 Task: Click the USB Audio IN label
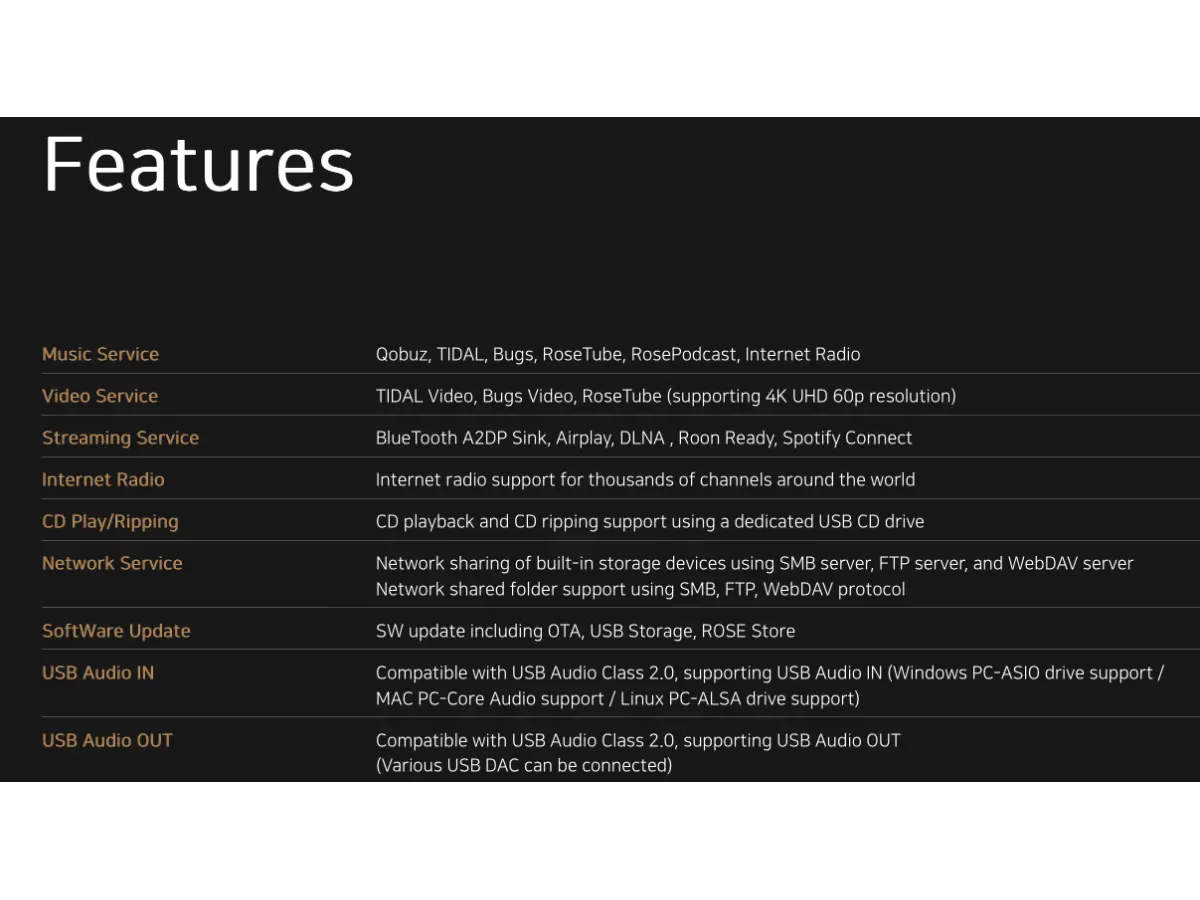pos(98,673)
